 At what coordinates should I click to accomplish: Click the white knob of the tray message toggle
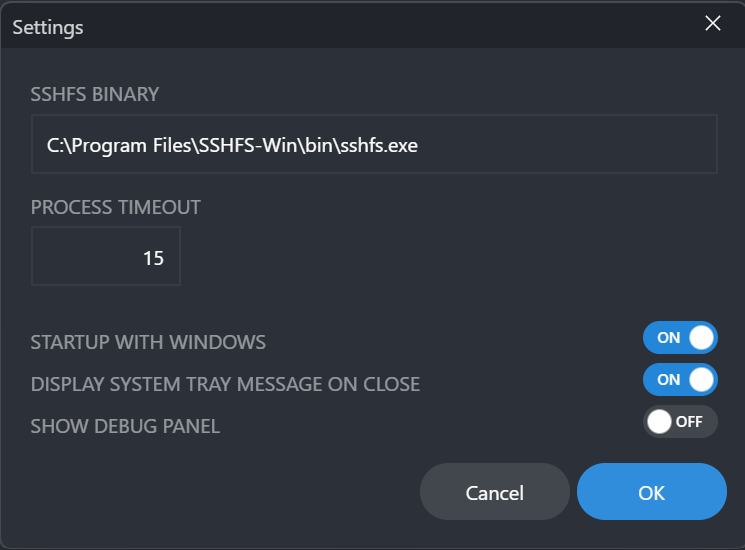point(702,380)
